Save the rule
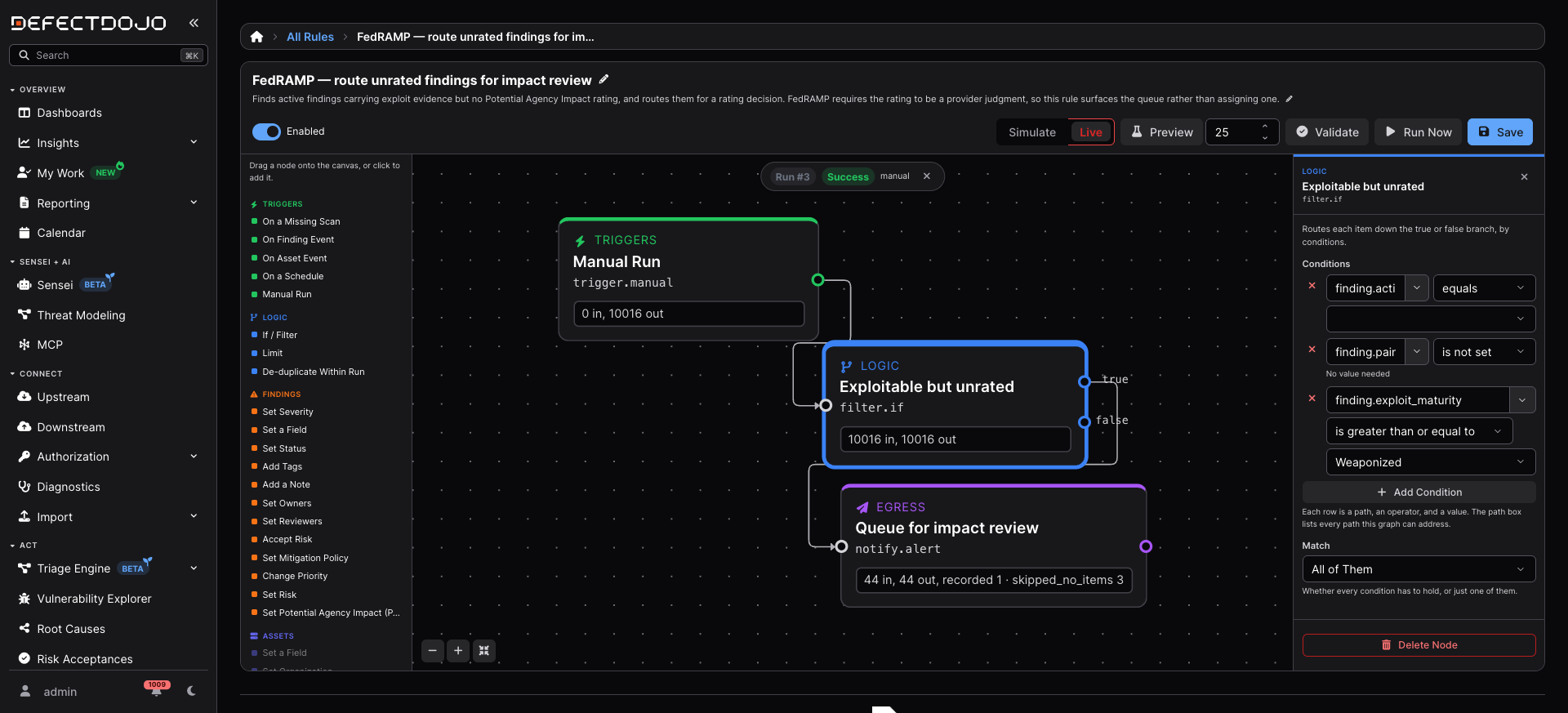This screenshot has width=1568, height=713. (1500, 132)
